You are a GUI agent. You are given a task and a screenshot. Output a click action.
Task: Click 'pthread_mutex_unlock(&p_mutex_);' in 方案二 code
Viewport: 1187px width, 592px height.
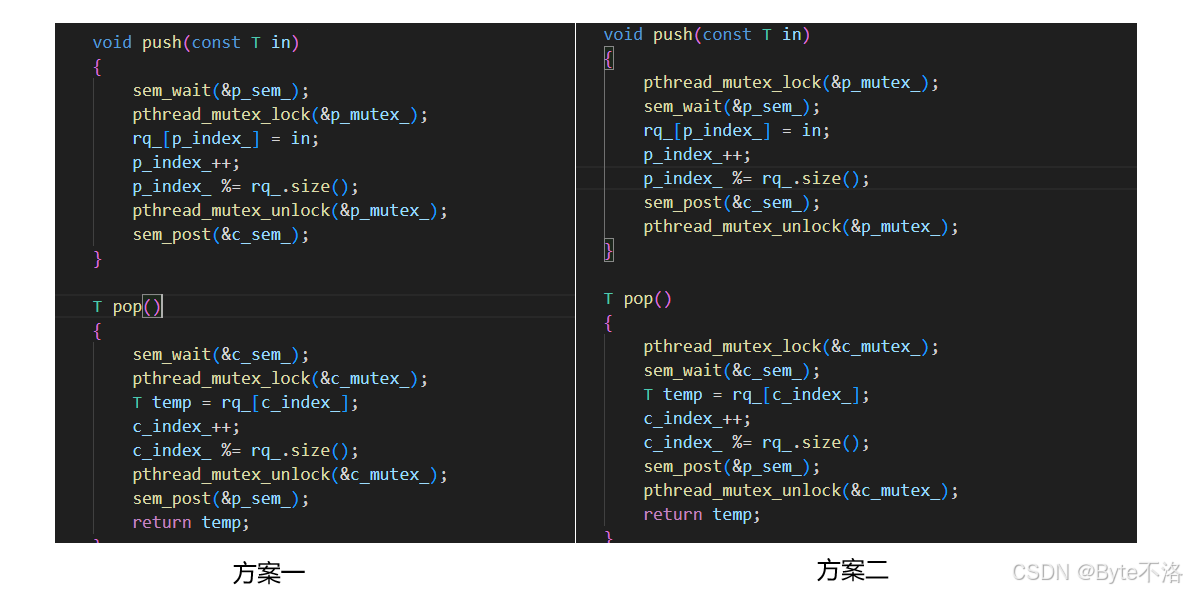[801, 227]
